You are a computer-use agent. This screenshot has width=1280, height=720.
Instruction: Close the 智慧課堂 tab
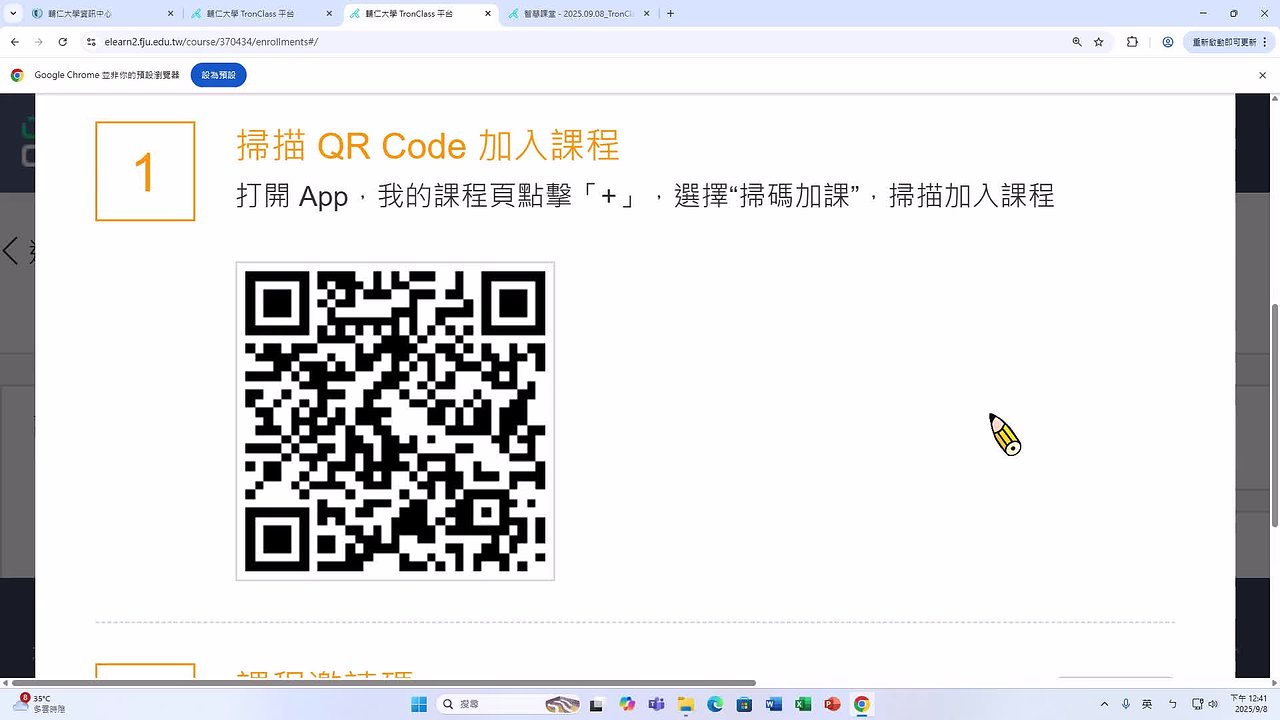pyautogui.click(x=645, y=14)
